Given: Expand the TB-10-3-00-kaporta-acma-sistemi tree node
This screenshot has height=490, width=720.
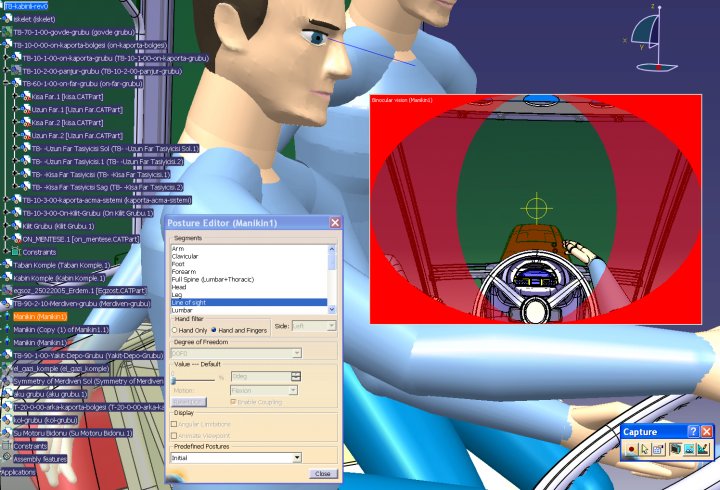Looking at the screenshot, I should pyautogui.click(x=6, y=199).
